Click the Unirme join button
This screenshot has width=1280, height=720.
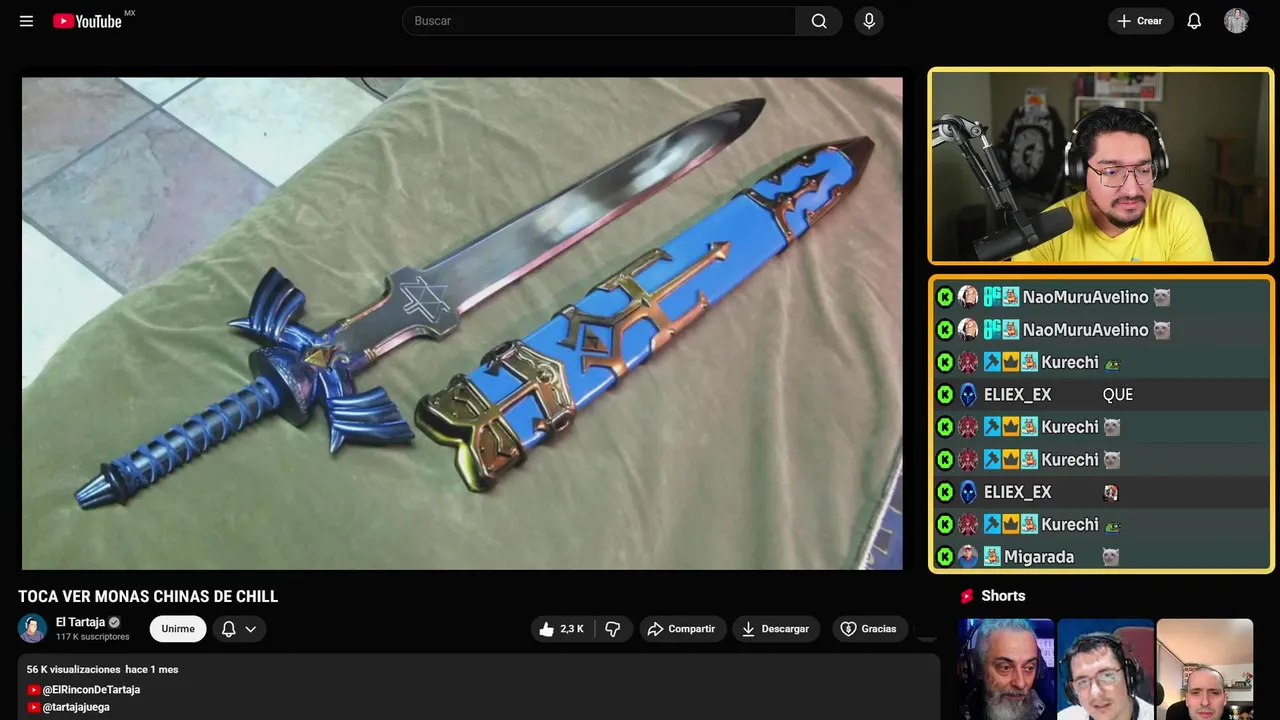pyautogui.click(x=178, y=629)
